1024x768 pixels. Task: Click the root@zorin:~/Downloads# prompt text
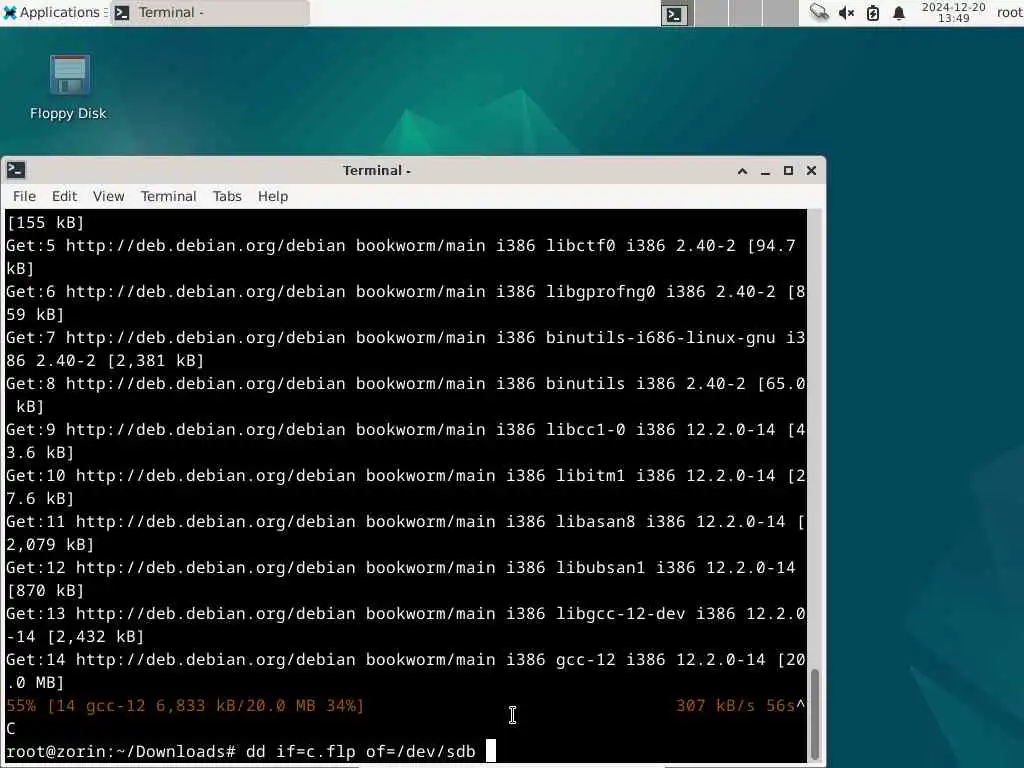coord(121,752)
